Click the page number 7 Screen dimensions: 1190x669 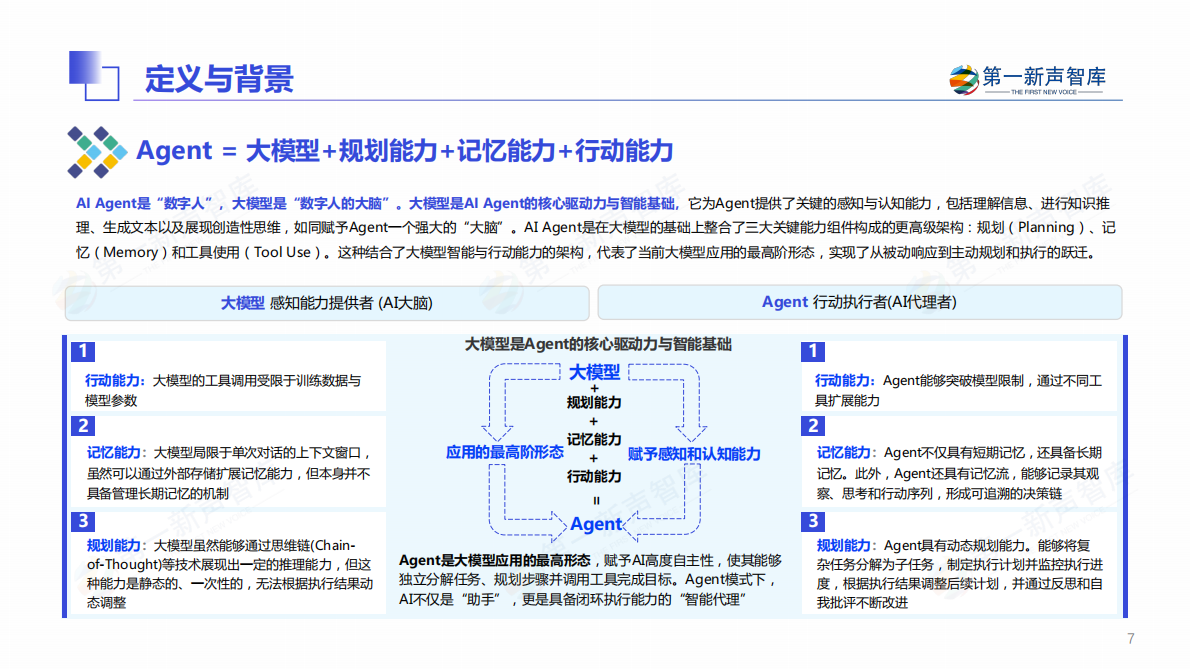click(1129, 637)
